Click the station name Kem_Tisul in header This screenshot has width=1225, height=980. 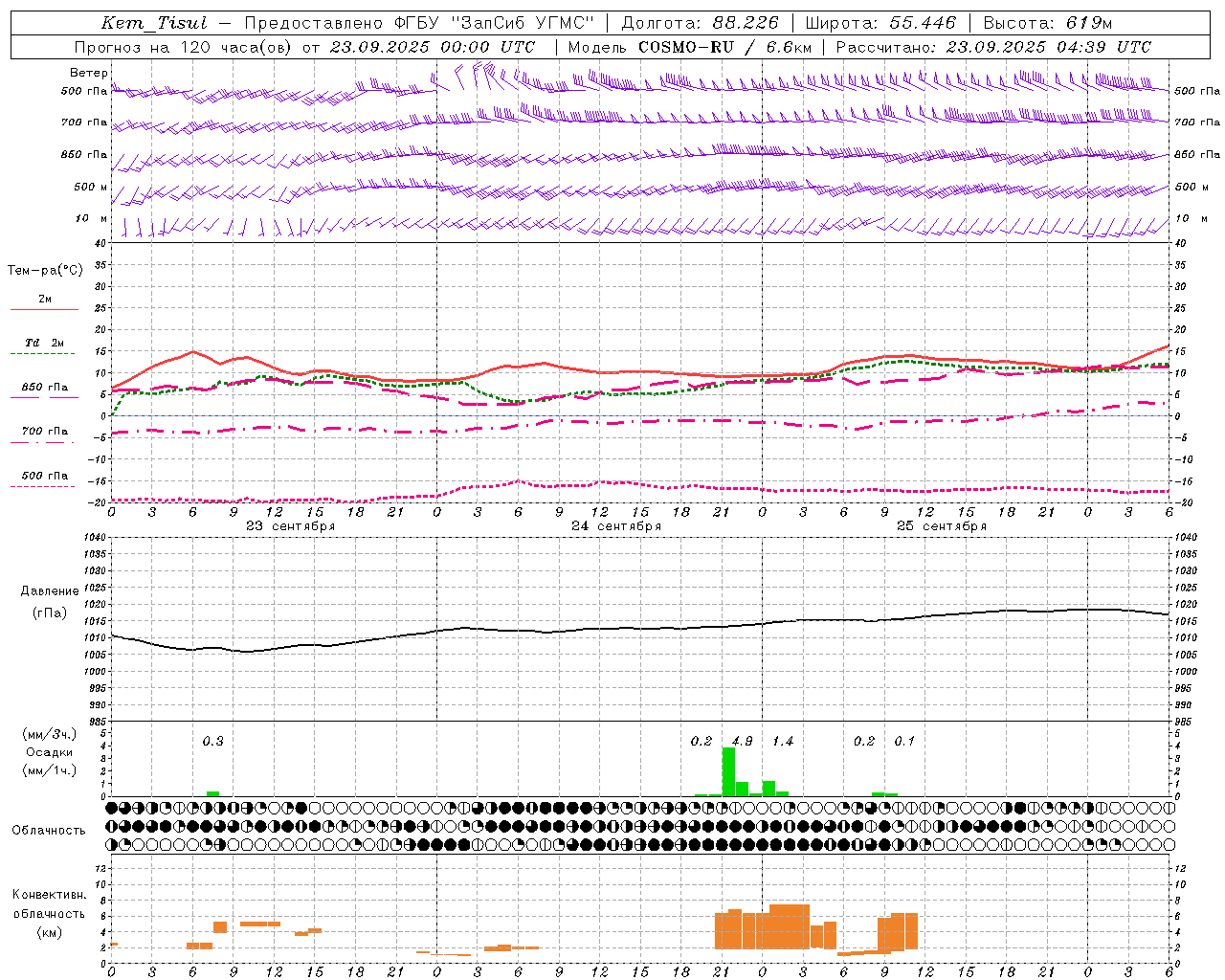coord(154,23)
